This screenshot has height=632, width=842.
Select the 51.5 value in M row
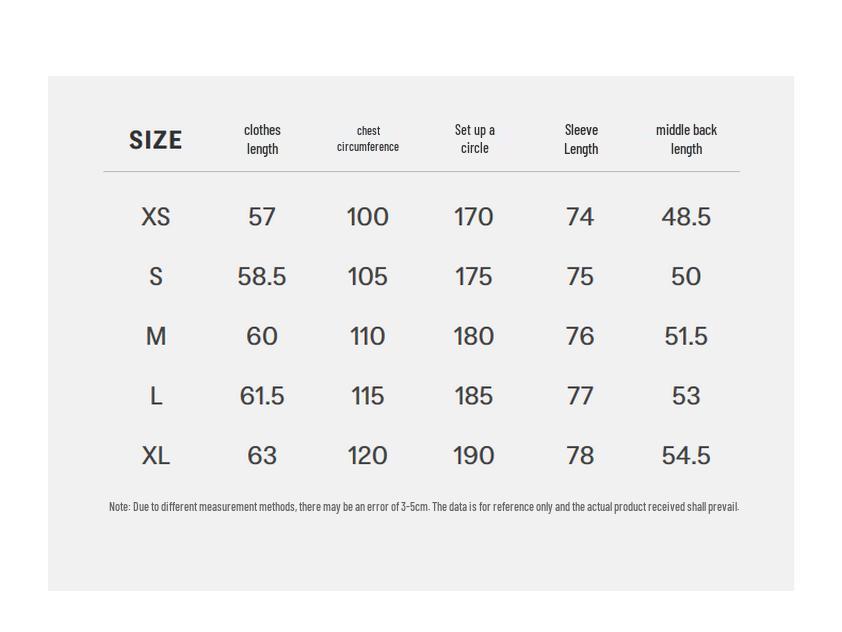pyautogui.click(x=686, y=337)
